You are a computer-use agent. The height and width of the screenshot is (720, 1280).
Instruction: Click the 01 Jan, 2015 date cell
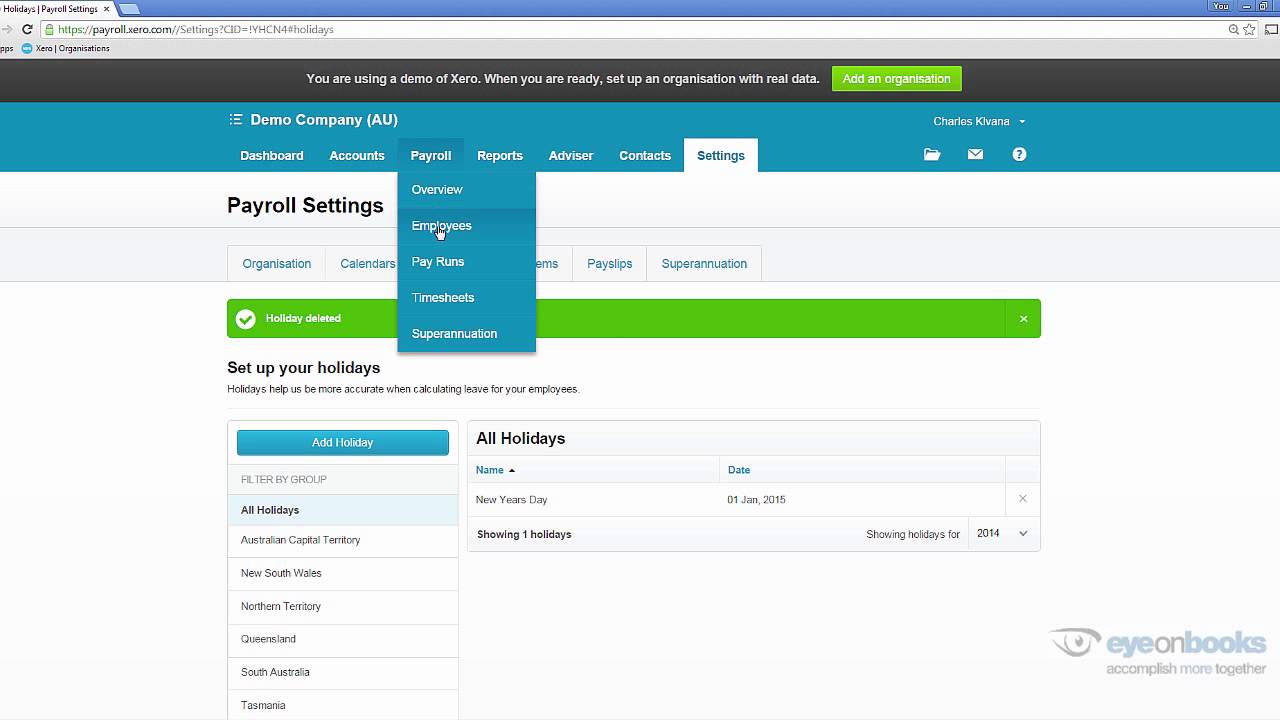point(756,500)
